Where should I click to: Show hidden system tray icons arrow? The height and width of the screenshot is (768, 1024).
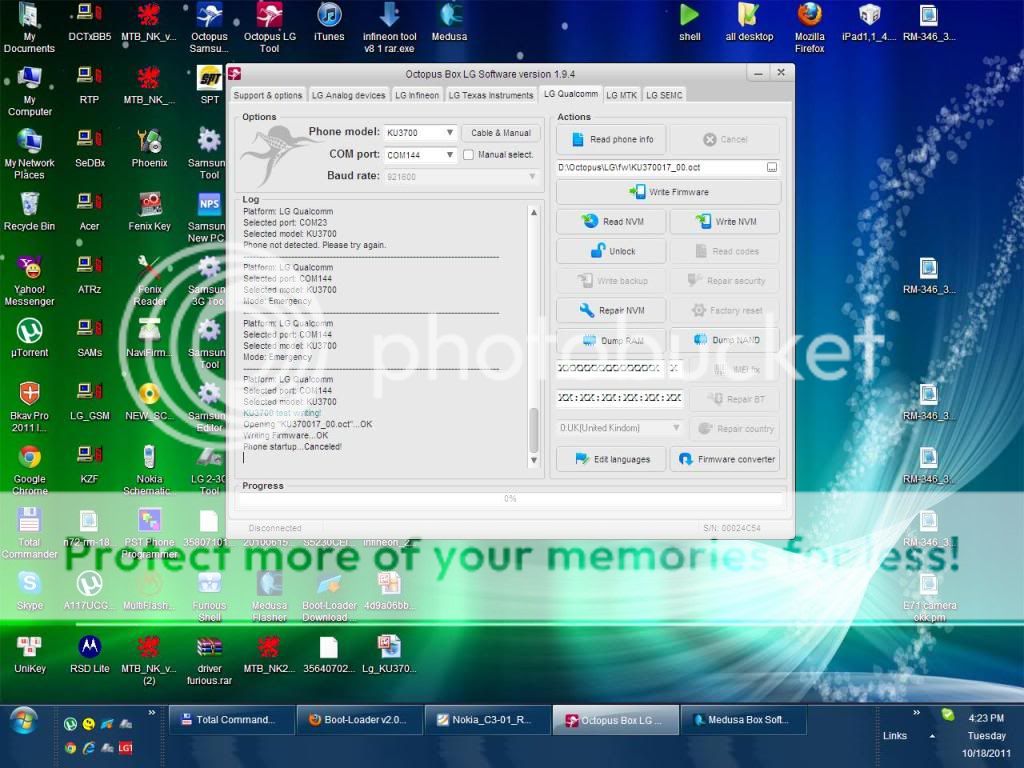pyautogui.click(x=932, y=736)
